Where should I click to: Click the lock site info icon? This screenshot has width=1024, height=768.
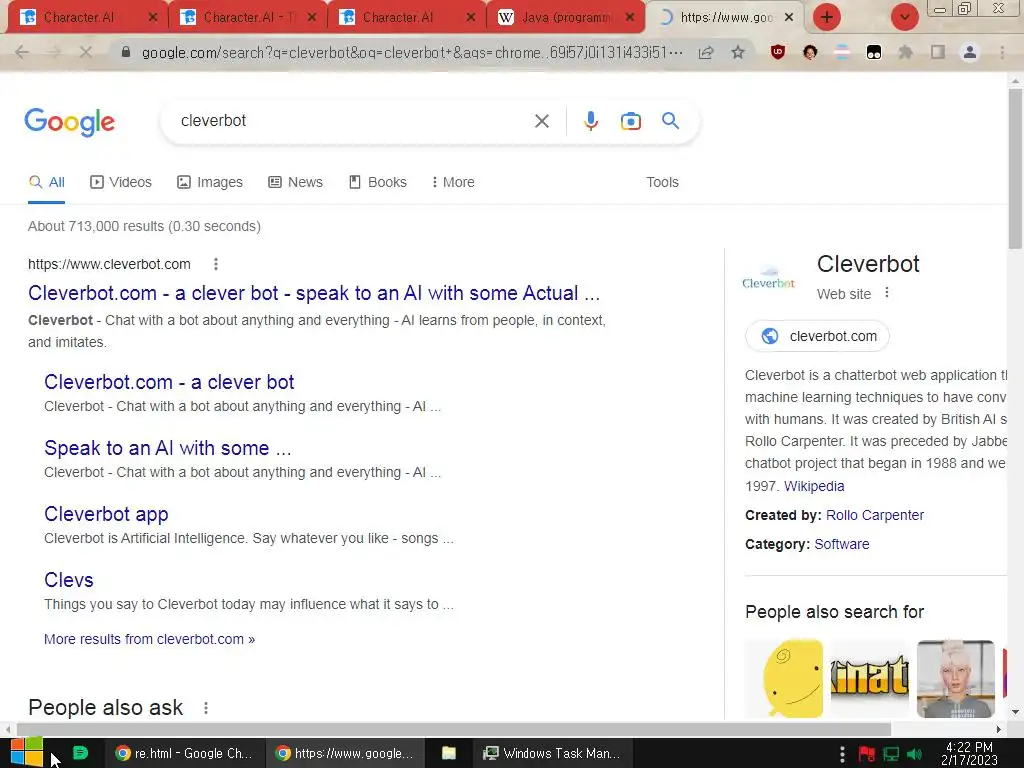click(x=126, y=52)
